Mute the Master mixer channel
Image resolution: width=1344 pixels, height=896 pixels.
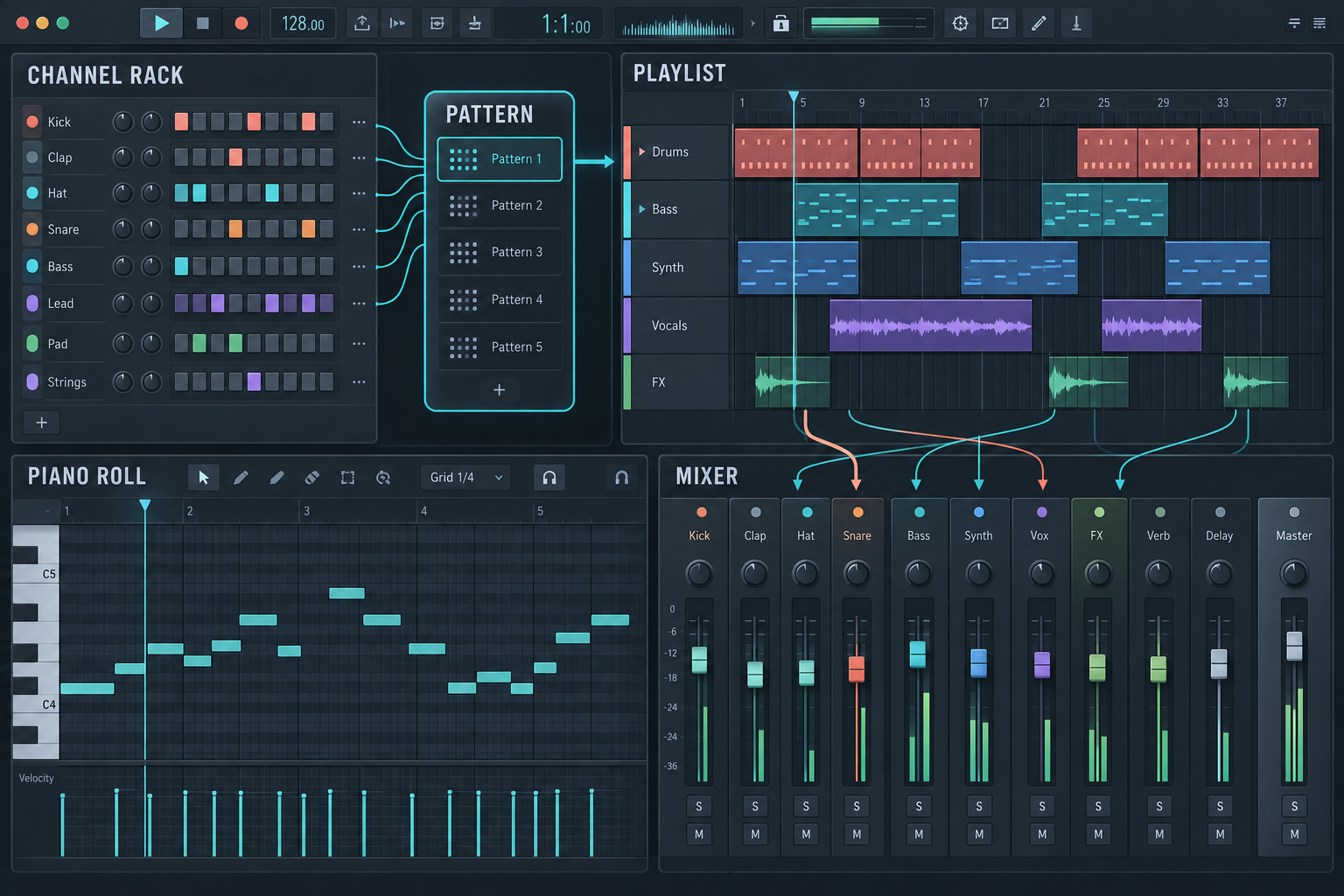tap(1294, 835)
